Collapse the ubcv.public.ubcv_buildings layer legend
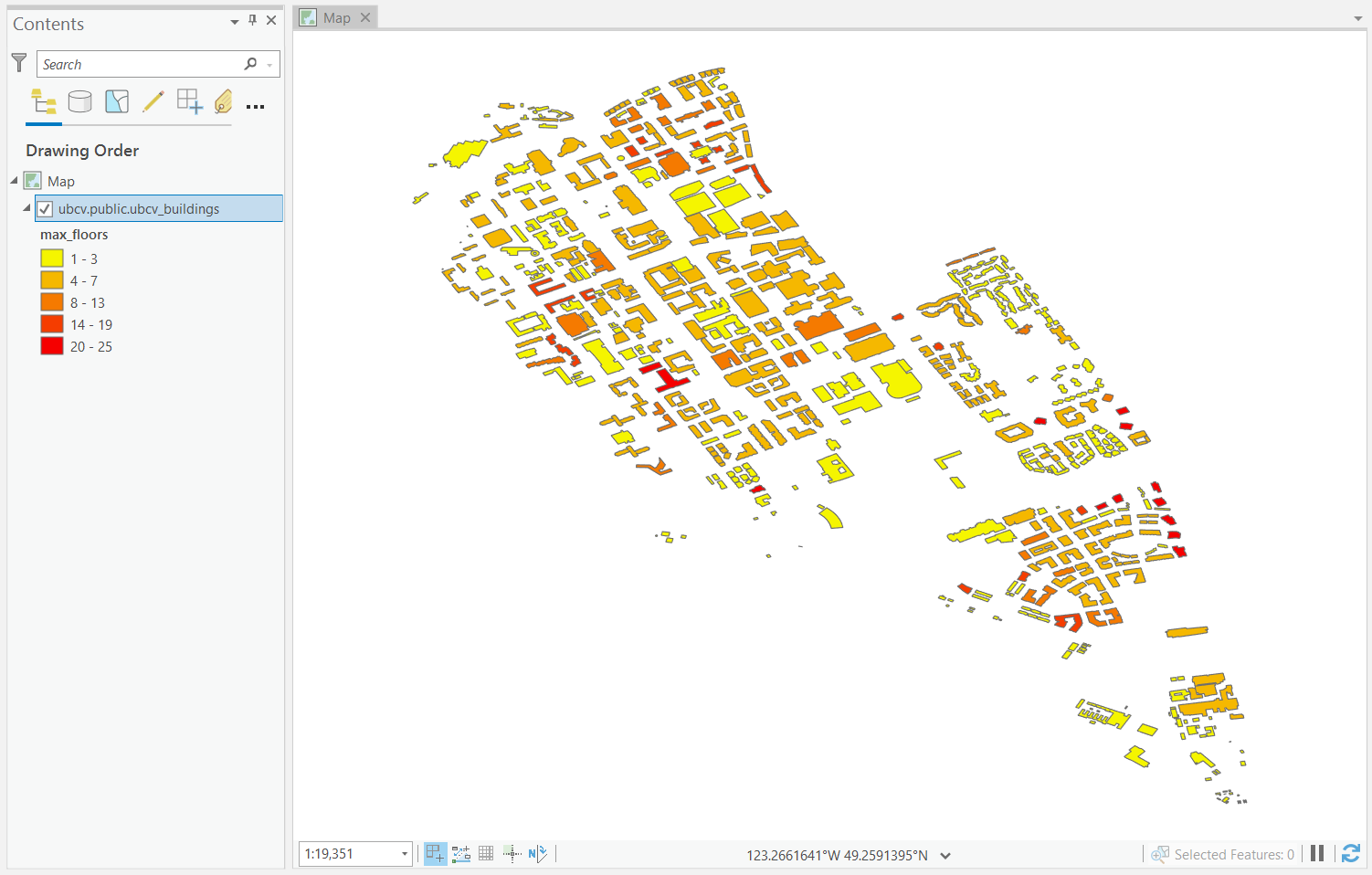This screenshot has height=875, width=1372. 26,208
